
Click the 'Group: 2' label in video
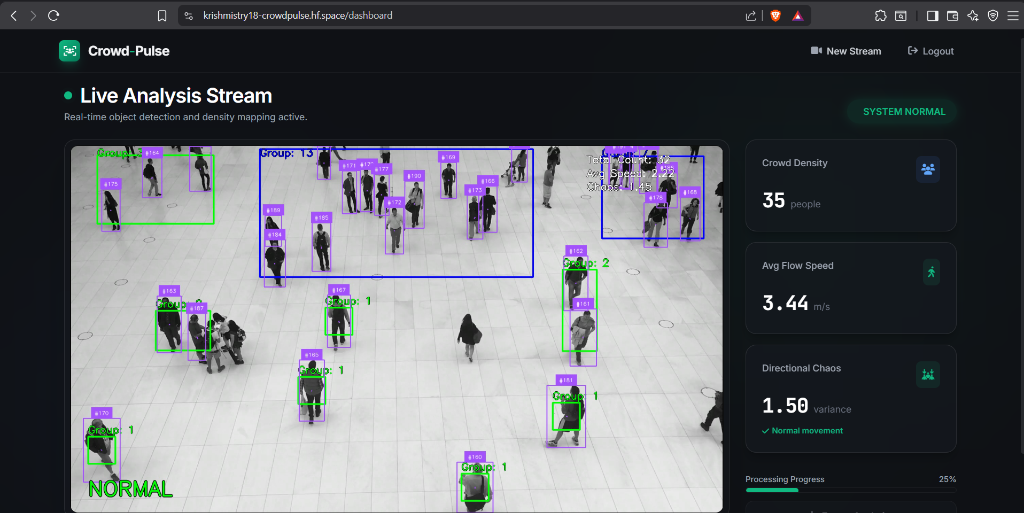pyautogui.click(x=586, y=263)
